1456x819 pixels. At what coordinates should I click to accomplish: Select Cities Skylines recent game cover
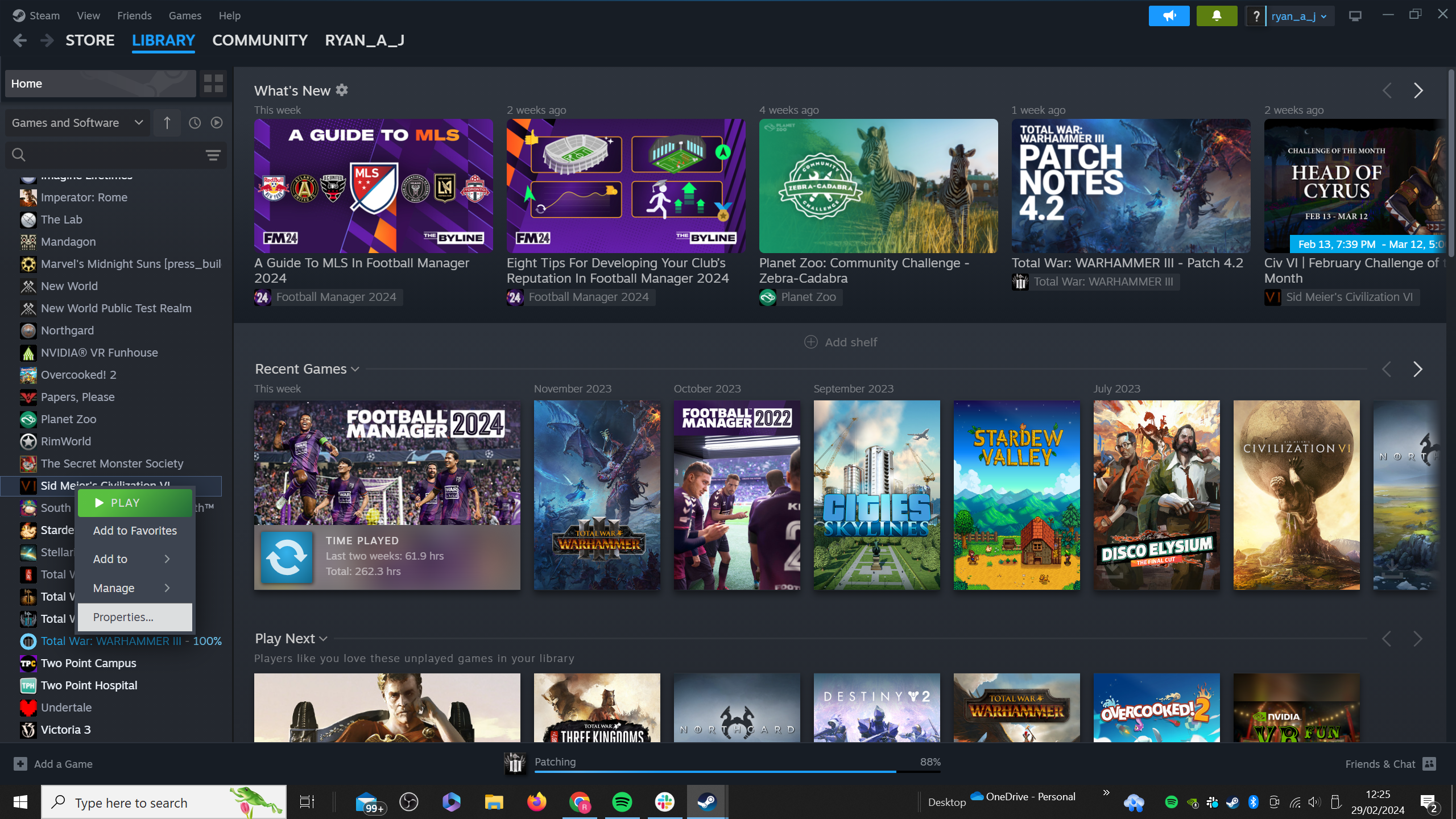click(x=876, y=495)
